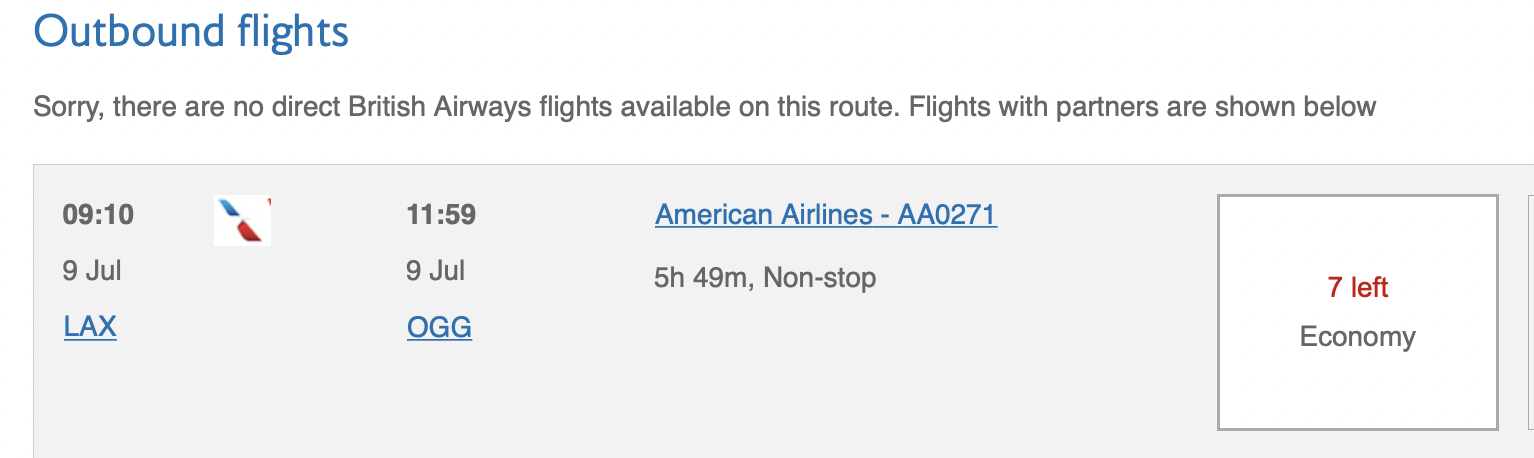Image resolution: width=1534 pixels, height=458 pixels.
Task: Click the 9 Jul date under 09:10
Action: point(92,271)
